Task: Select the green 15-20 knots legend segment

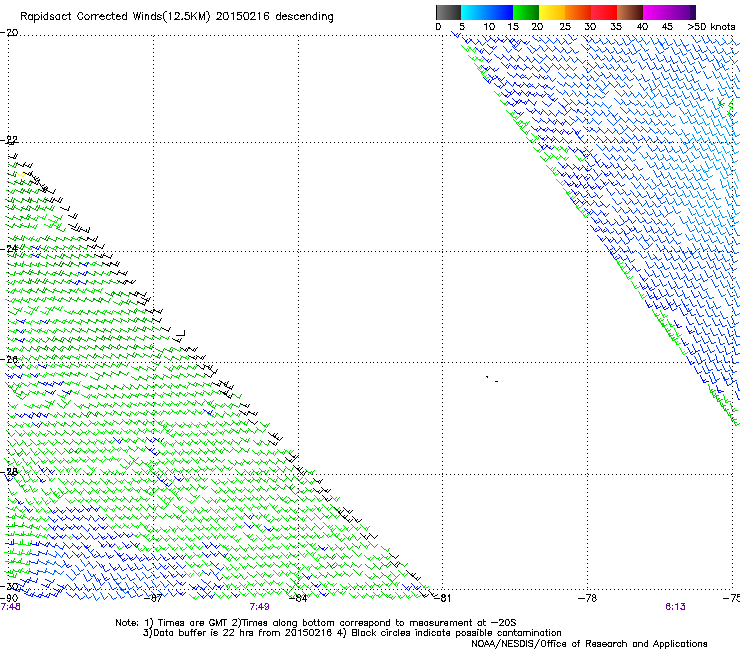Action: 526,12
